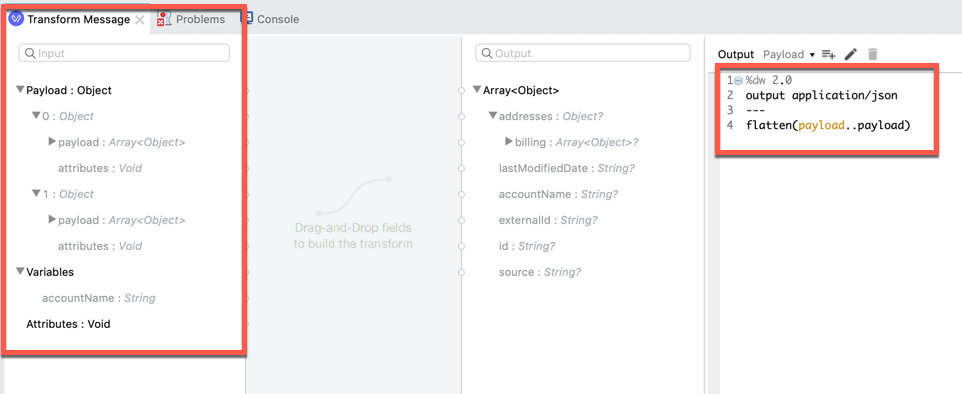Expand payload array under 0 : Object
This screenshot has width=962, height=394.
tap(52, 142)
